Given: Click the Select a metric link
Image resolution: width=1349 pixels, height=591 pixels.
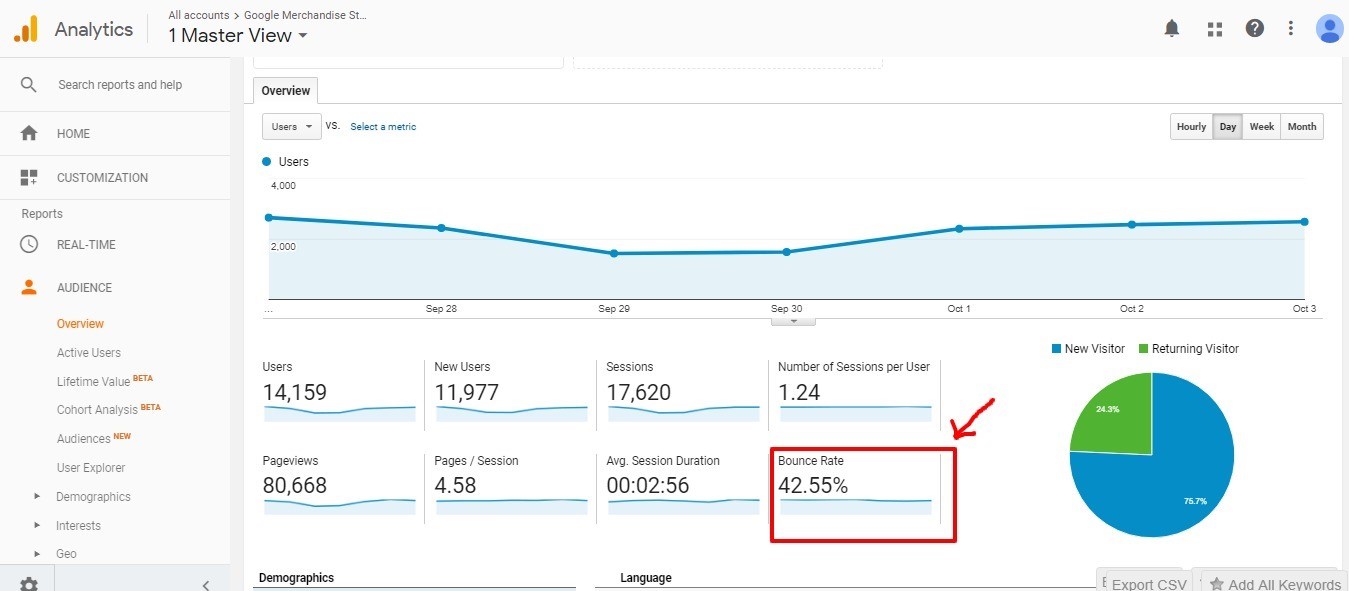Looking at the screenshot, I should pos(383,127).
